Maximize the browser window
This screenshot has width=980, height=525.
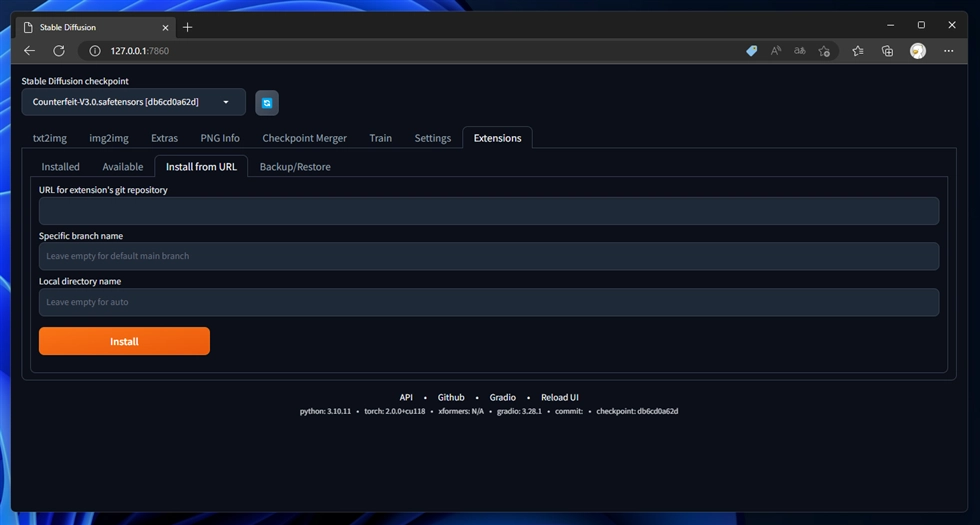pos(921,25)
